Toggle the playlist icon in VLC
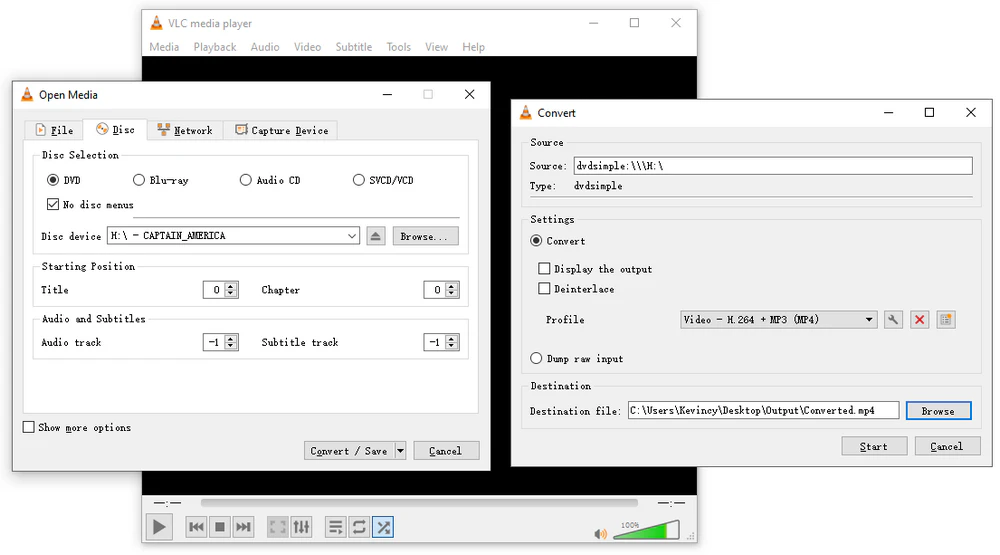 tap(335, 527)
